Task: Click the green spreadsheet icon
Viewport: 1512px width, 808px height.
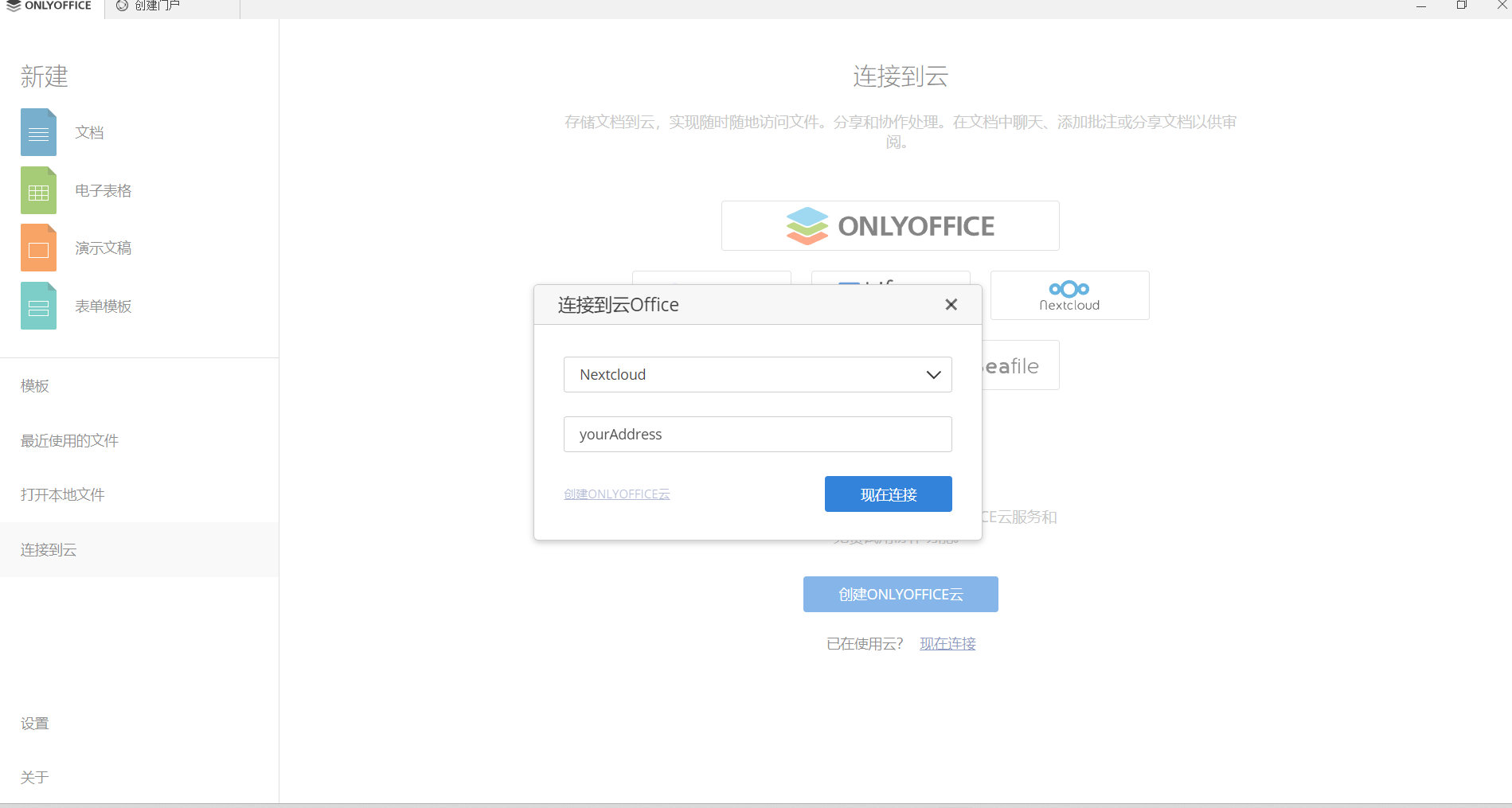Action: tap(38, 190)
